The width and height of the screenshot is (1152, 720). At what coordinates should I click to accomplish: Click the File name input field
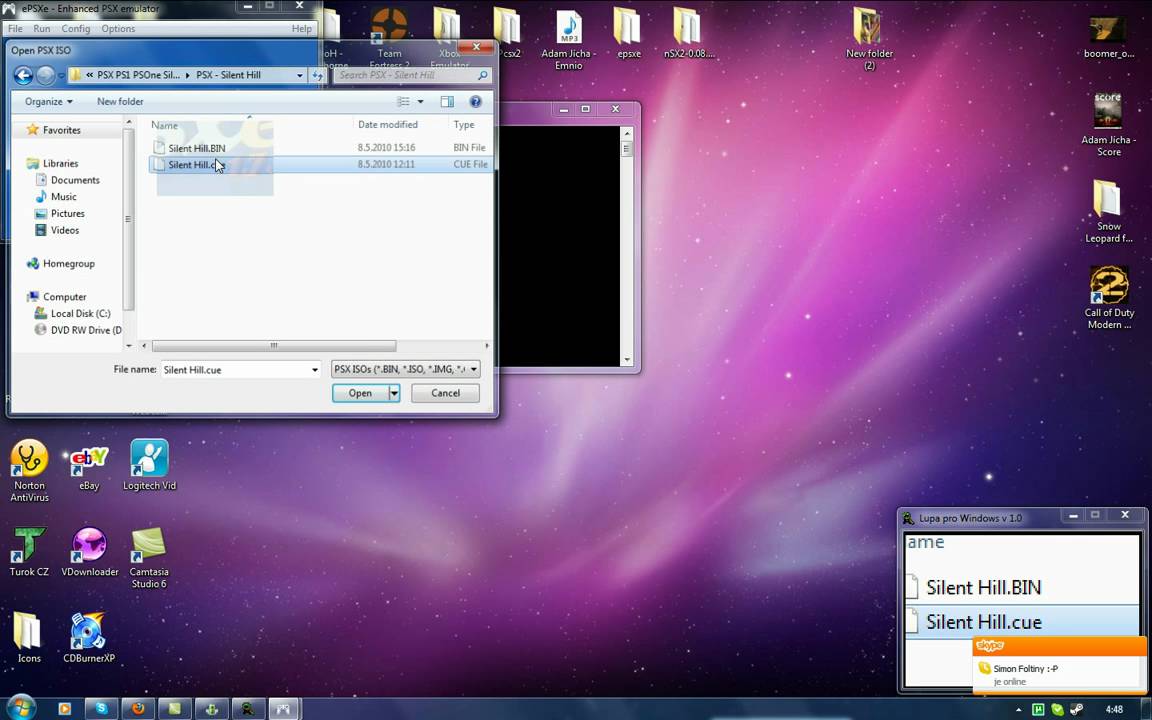pos(235,370)
